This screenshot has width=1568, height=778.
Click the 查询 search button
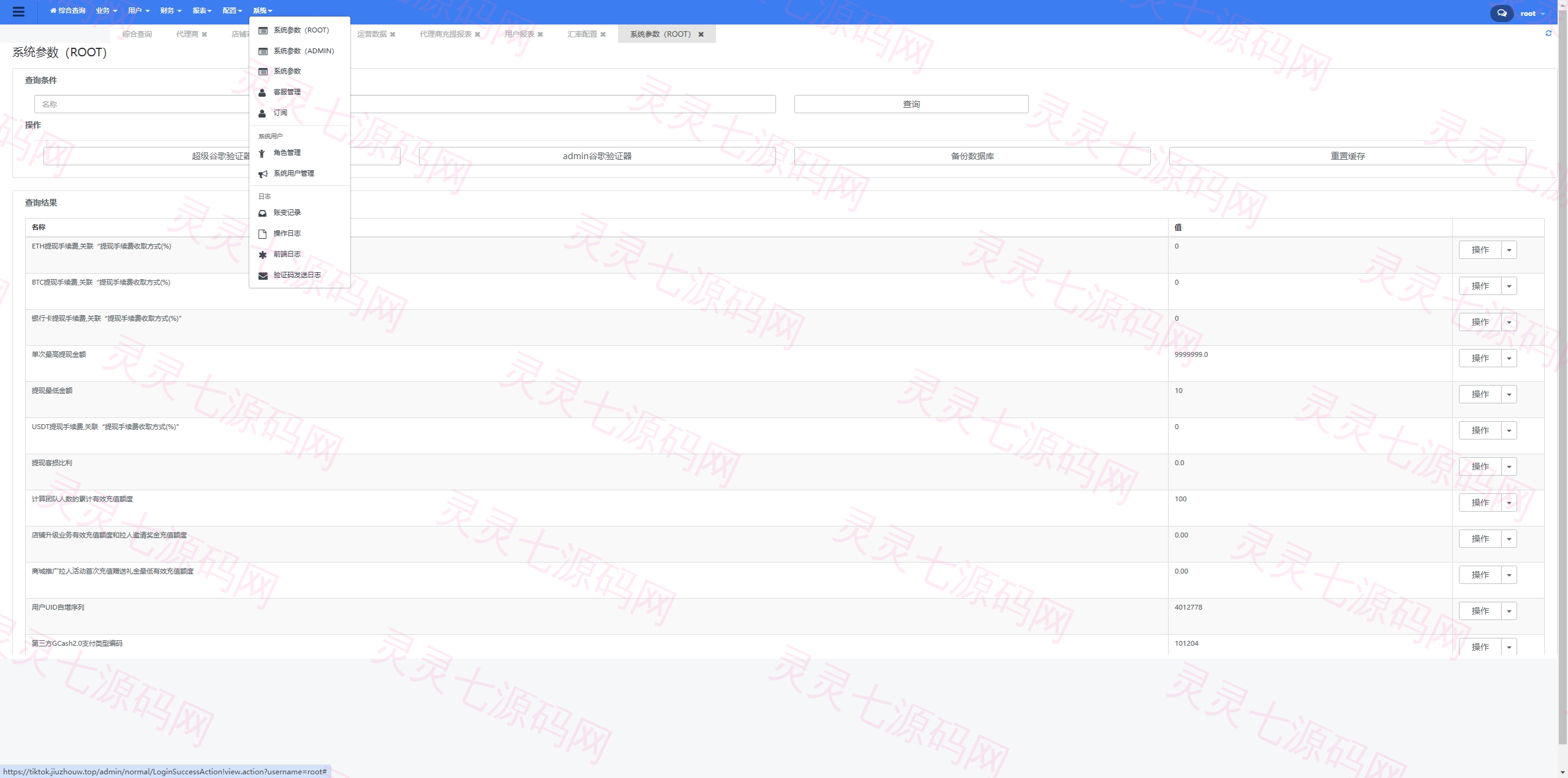tap(911, 104)
